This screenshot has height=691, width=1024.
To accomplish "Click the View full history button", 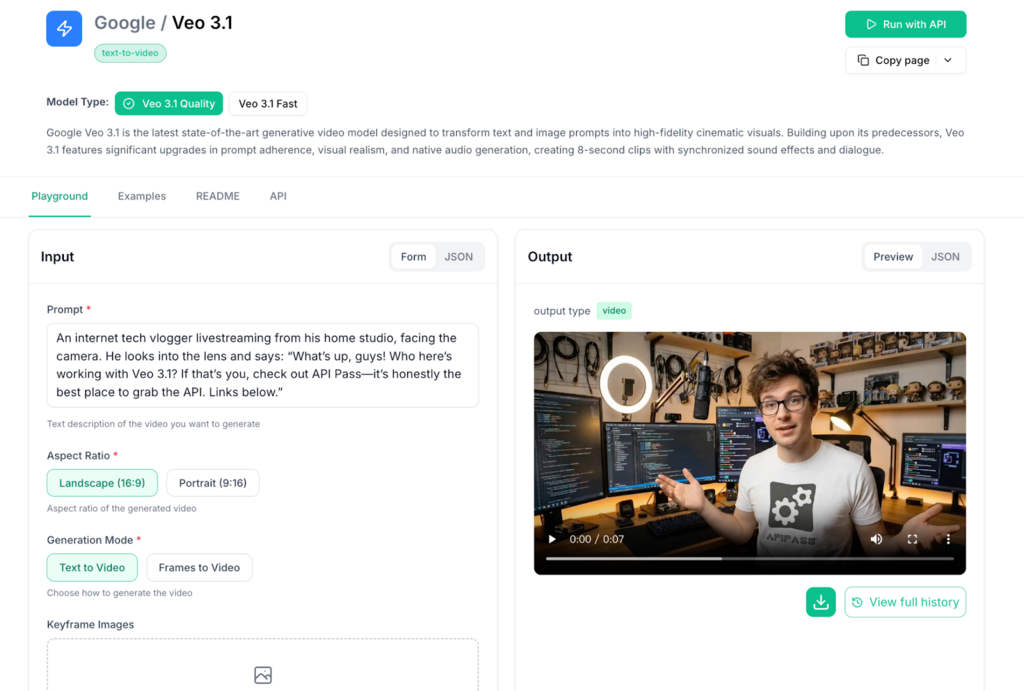I will (905, 602).
